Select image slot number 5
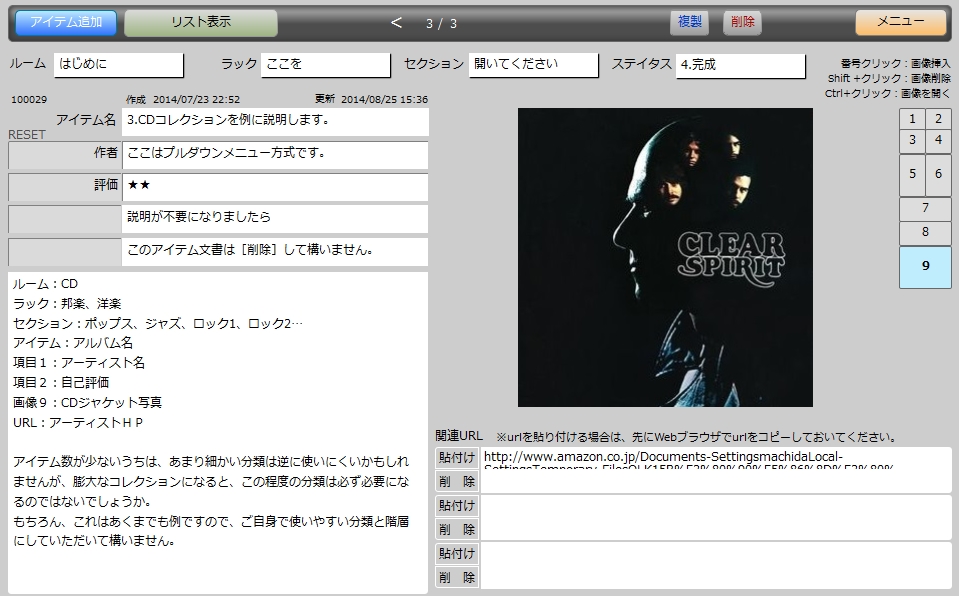The image size is (959, 596). (x=912, y=174)
